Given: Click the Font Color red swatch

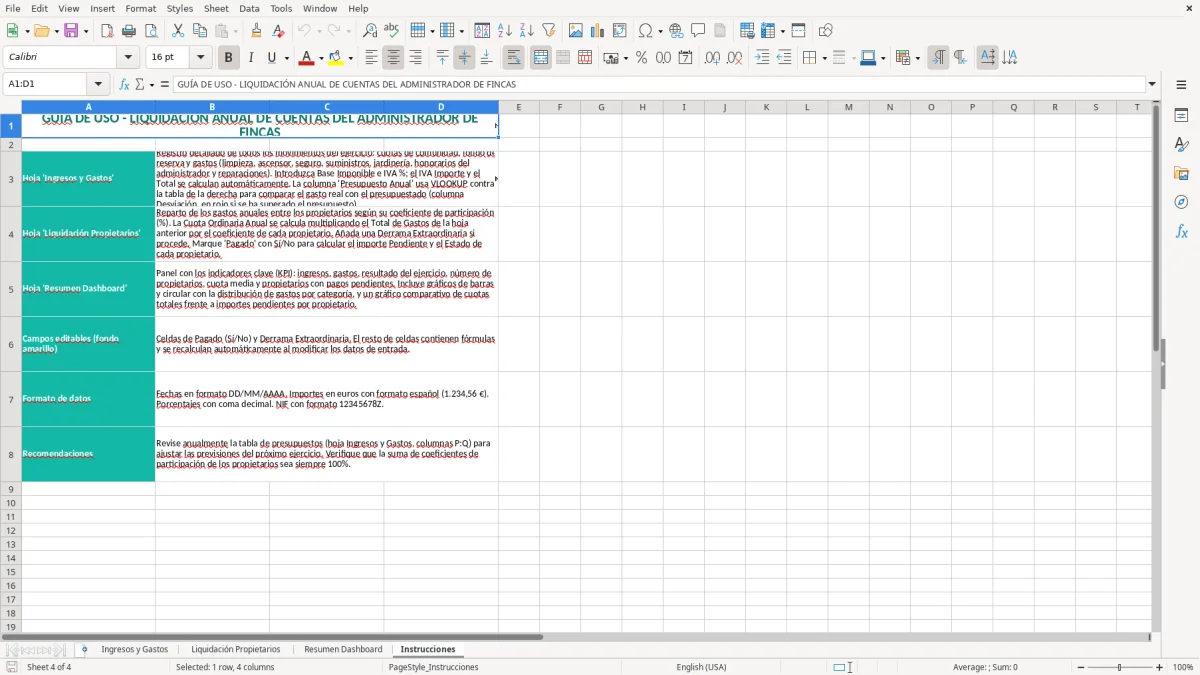Looking at the screenshot, I should pos(307,58).
